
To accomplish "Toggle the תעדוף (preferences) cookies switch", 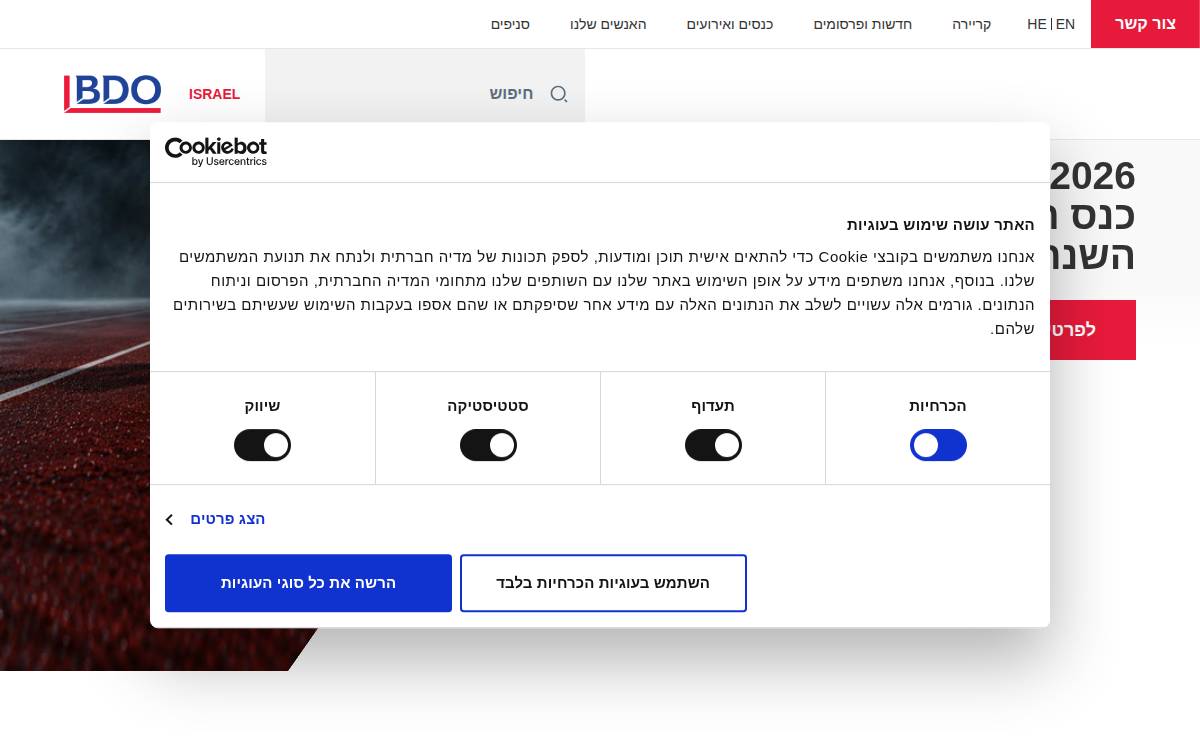I will point(713,445).
